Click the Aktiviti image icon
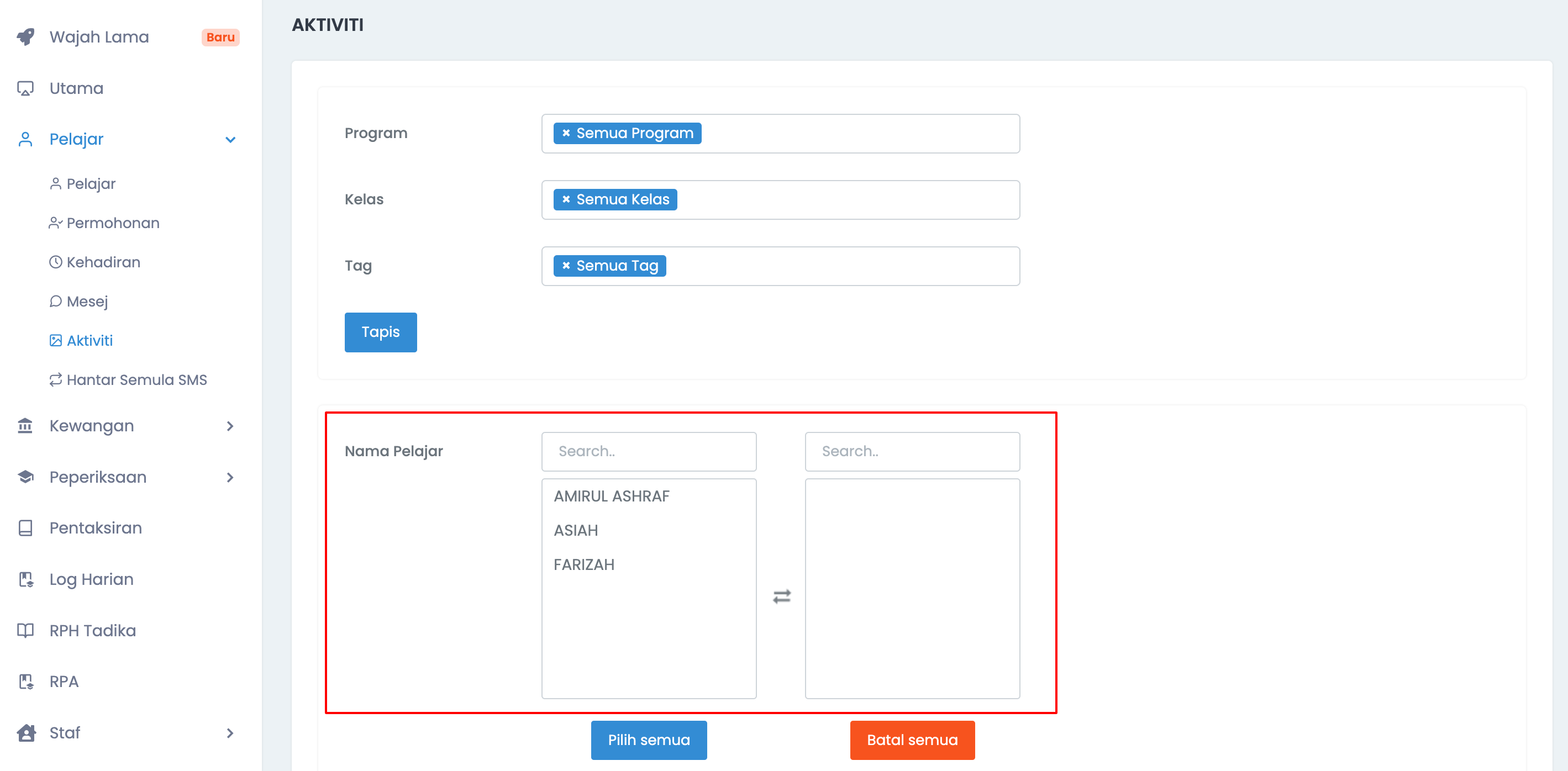This screenshot has height=771, width=1568. point(55,341)
